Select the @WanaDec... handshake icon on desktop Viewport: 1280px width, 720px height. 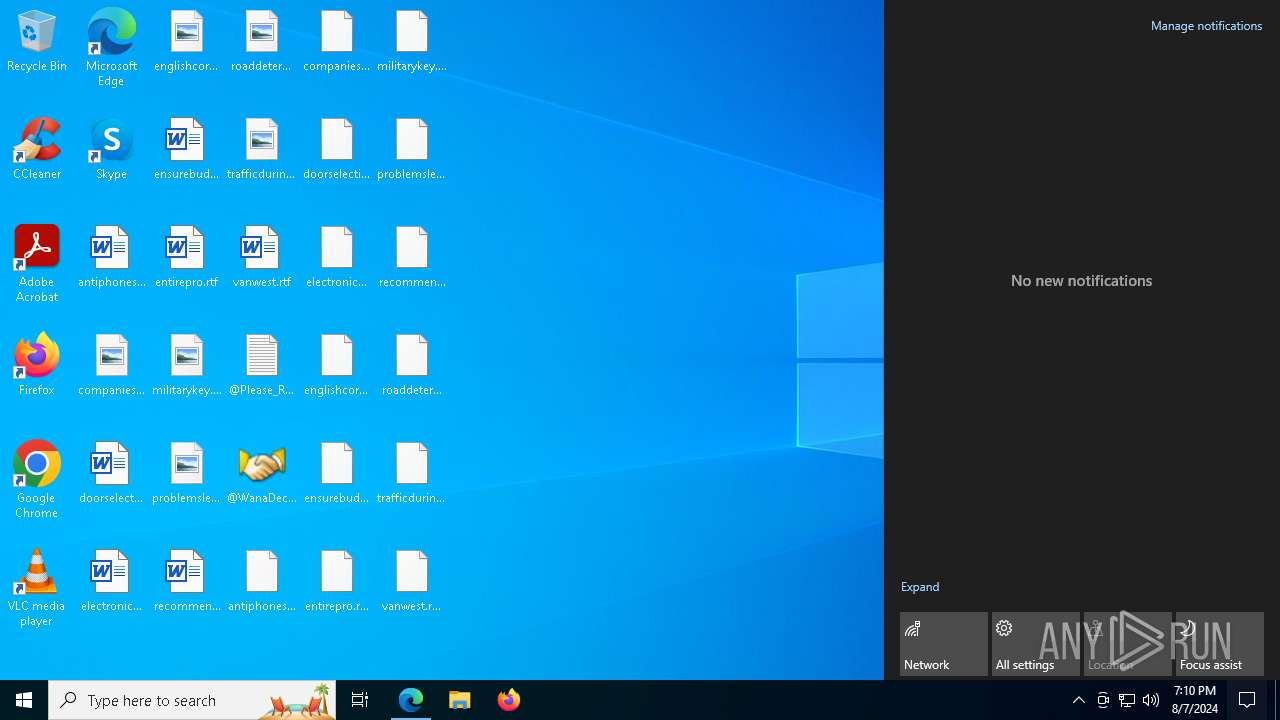[x=262, y=474]
